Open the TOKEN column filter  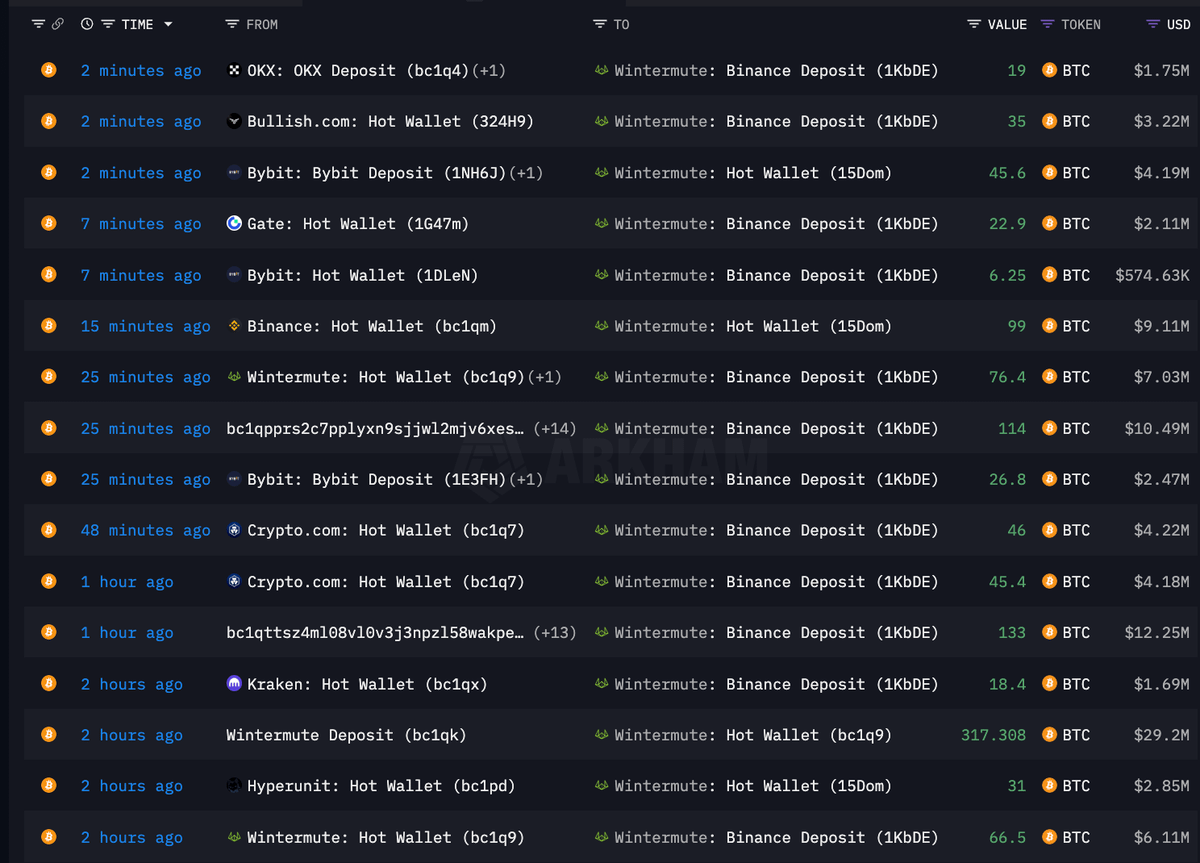click(1048, 24)
